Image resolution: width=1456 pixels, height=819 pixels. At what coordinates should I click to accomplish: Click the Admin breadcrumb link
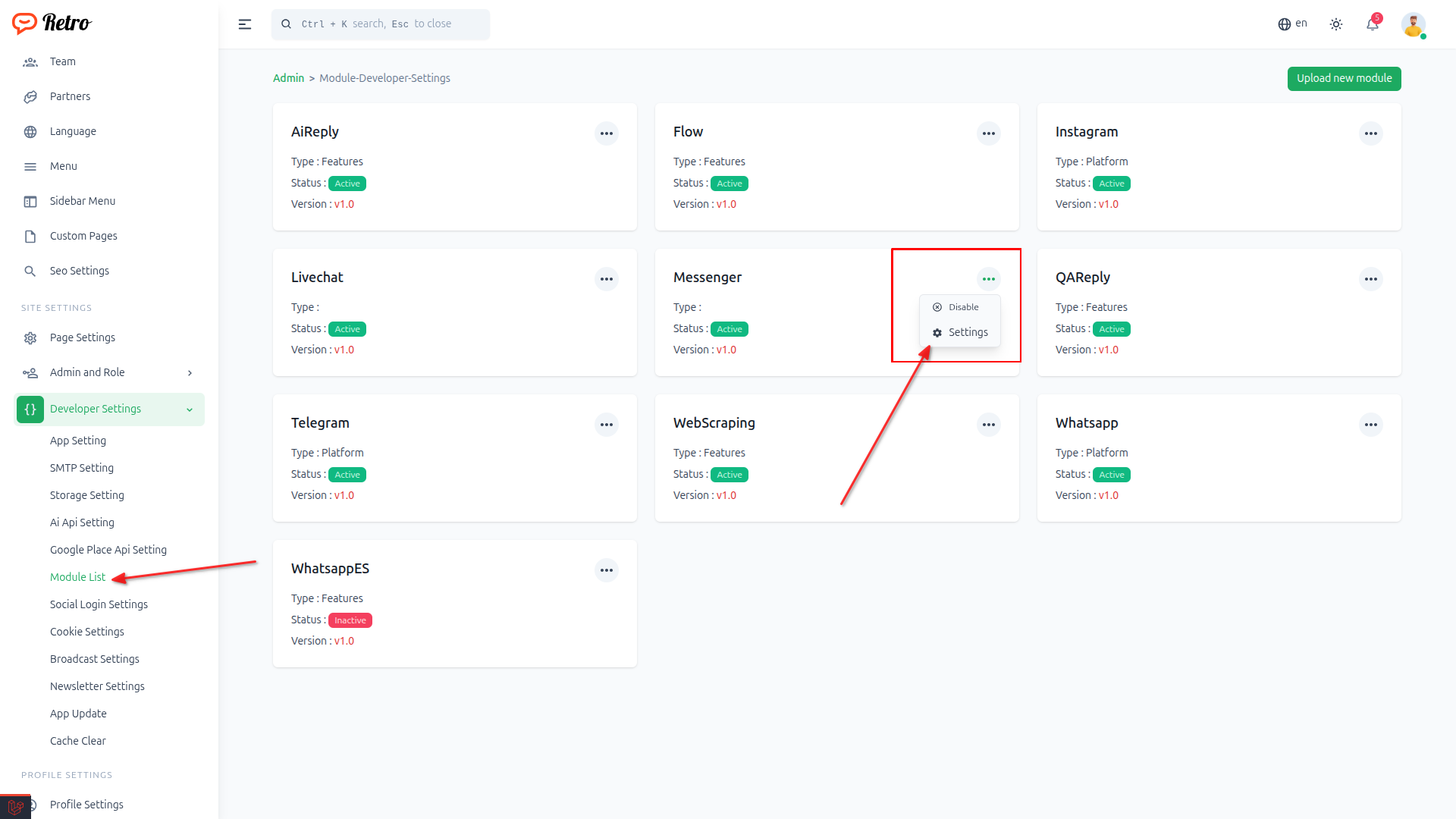tap(288, 78)
